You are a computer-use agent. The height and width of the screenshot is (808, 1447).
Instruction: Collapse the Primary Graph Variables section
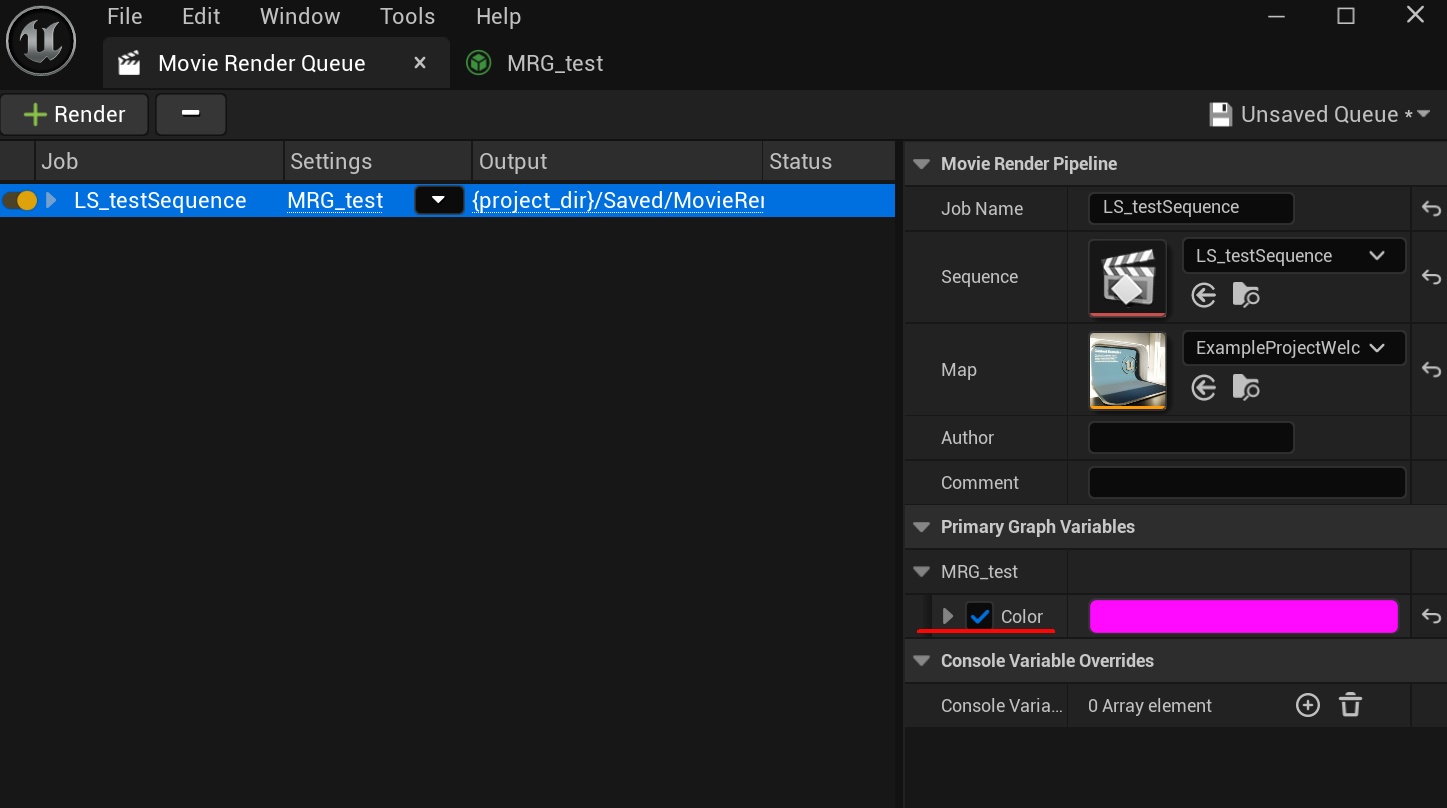coord(921,527)
